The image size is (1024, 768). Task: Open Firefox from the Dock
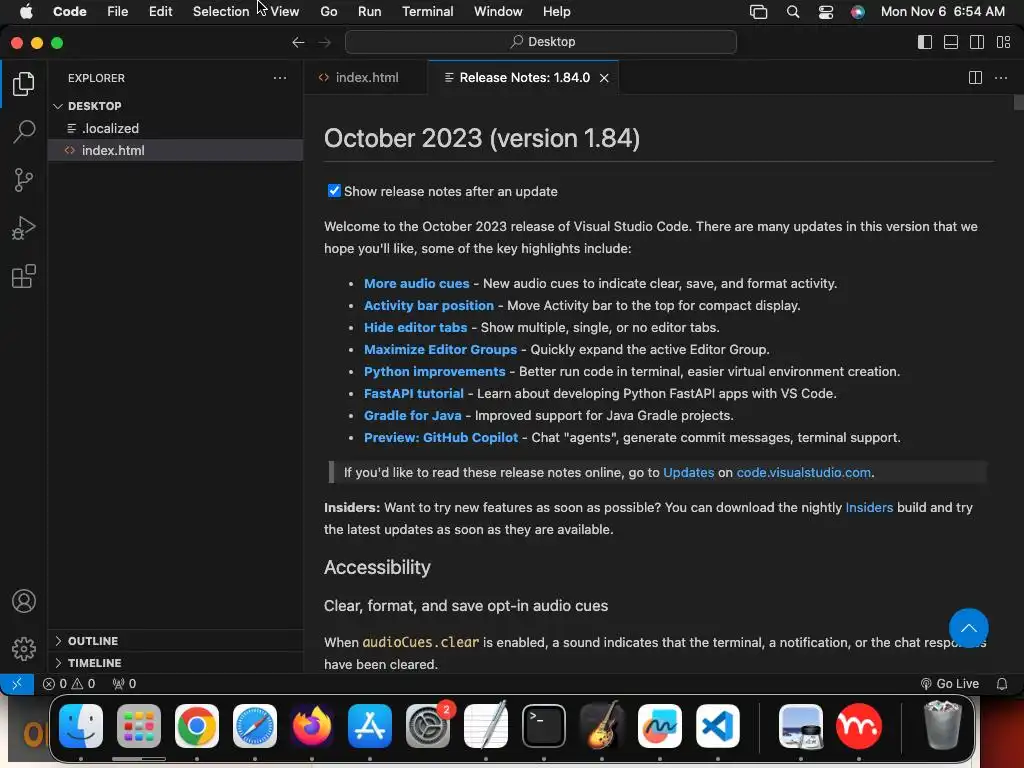[312, 726]
